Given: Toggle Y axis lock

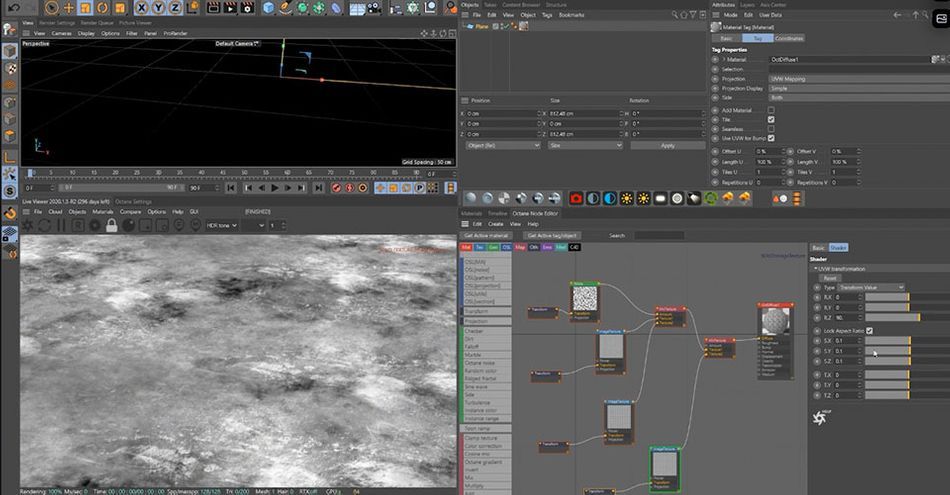Looking at the screenshot, I should coord(158,8).
